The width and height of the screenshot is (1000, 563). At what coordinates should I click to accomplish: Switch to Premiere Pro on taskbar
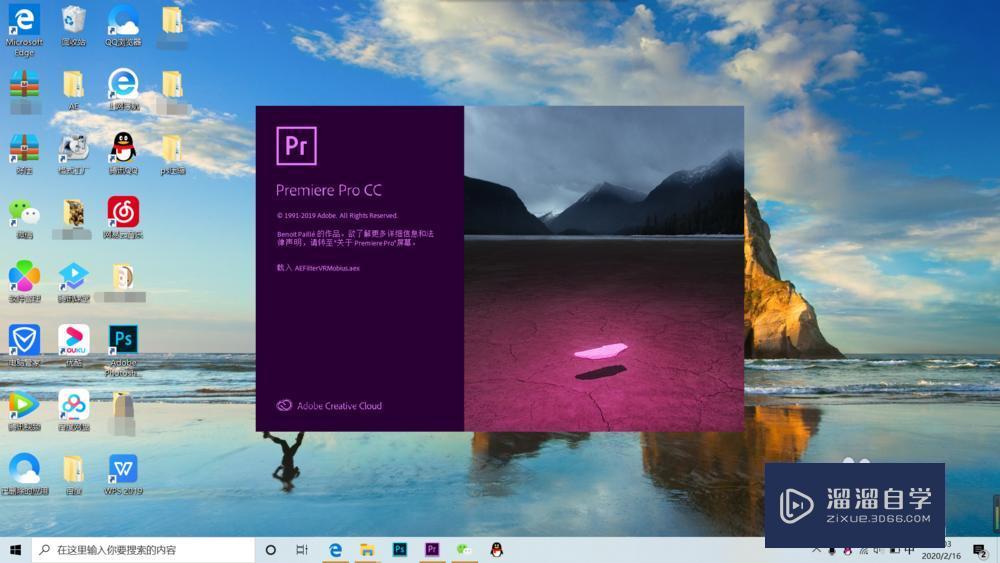tap(432, 550)
